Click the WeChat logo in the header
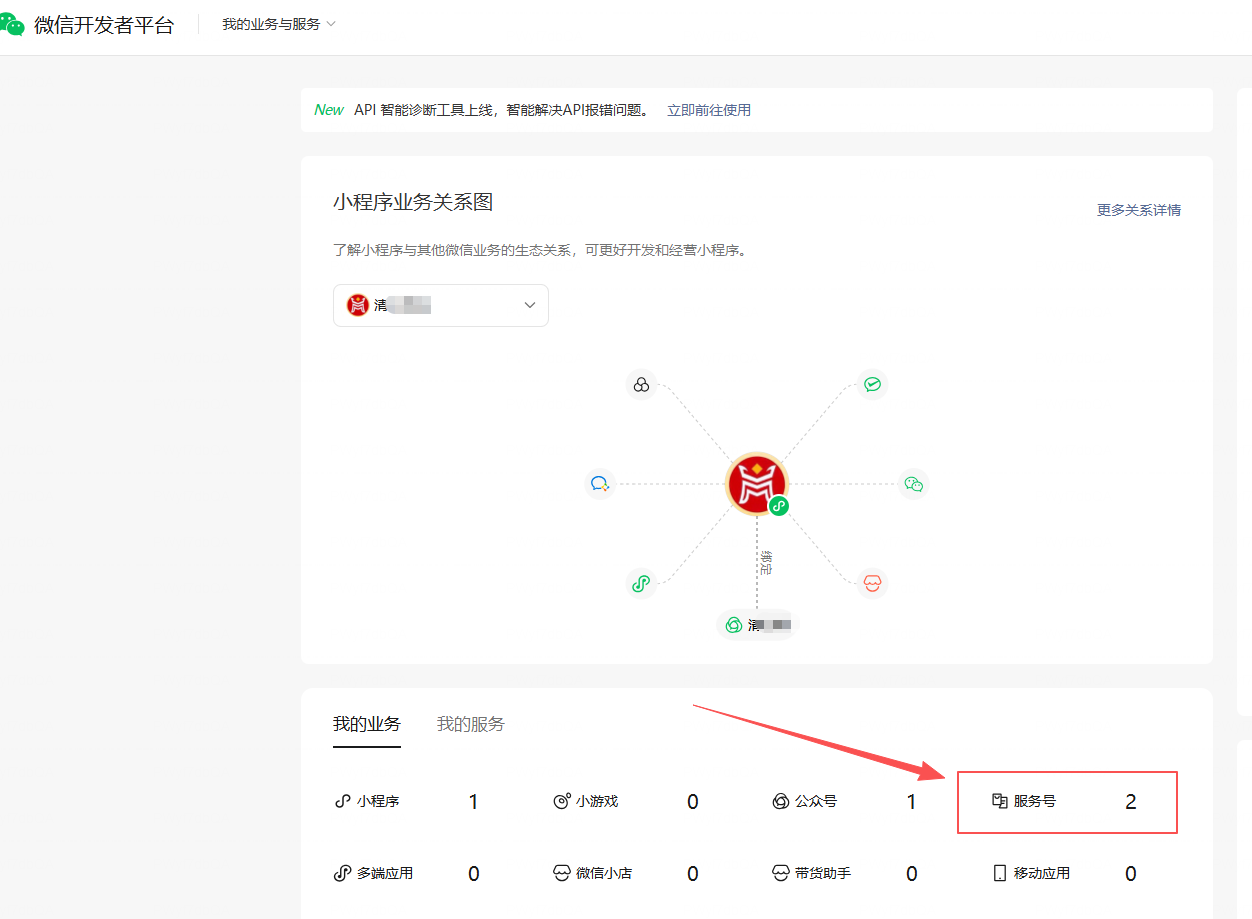 pyautogui.click(x=12, y=24)
